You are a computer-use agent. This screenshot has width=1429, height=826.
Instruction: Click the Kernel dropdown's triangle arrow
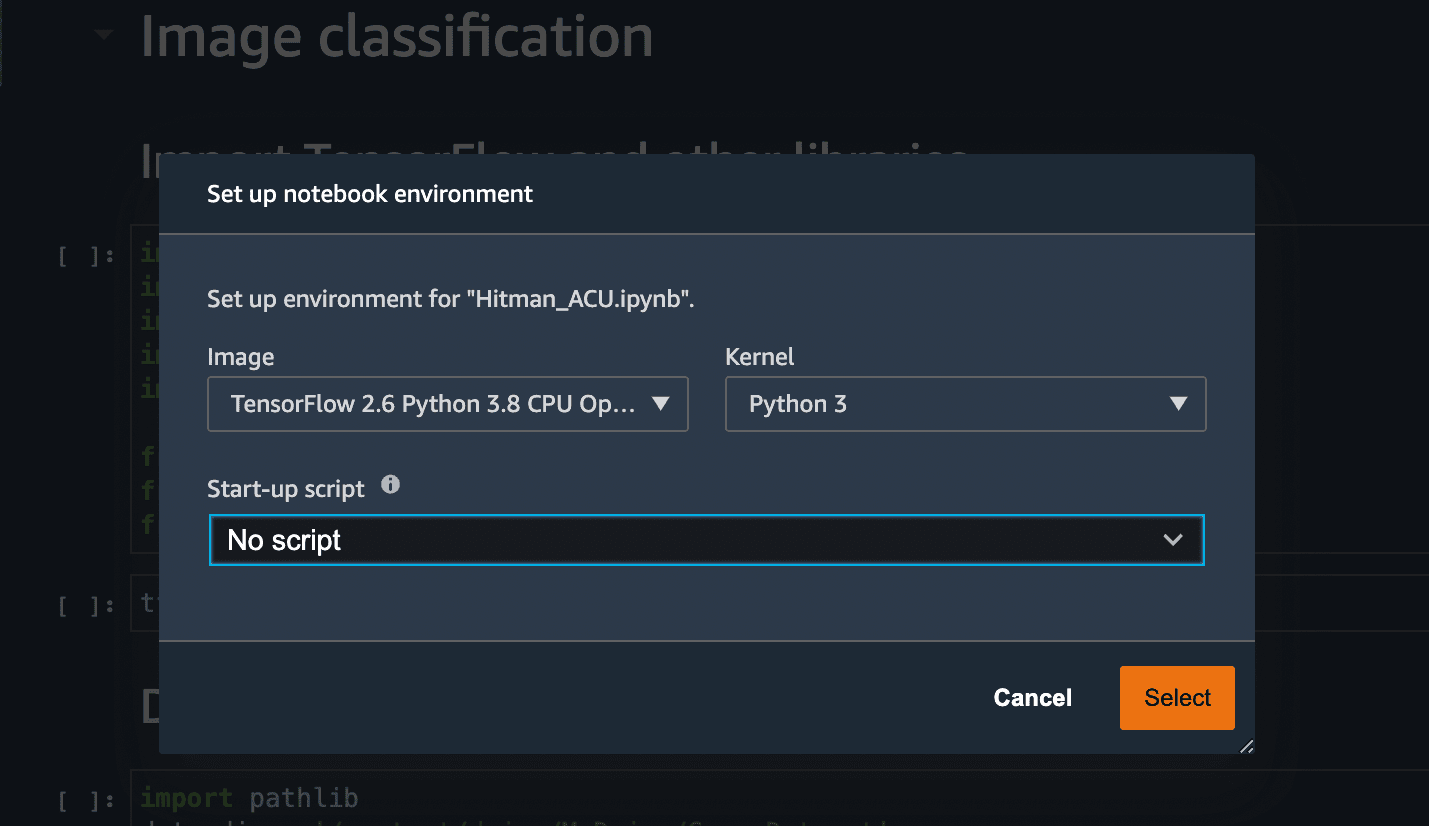click(1178, 404)
